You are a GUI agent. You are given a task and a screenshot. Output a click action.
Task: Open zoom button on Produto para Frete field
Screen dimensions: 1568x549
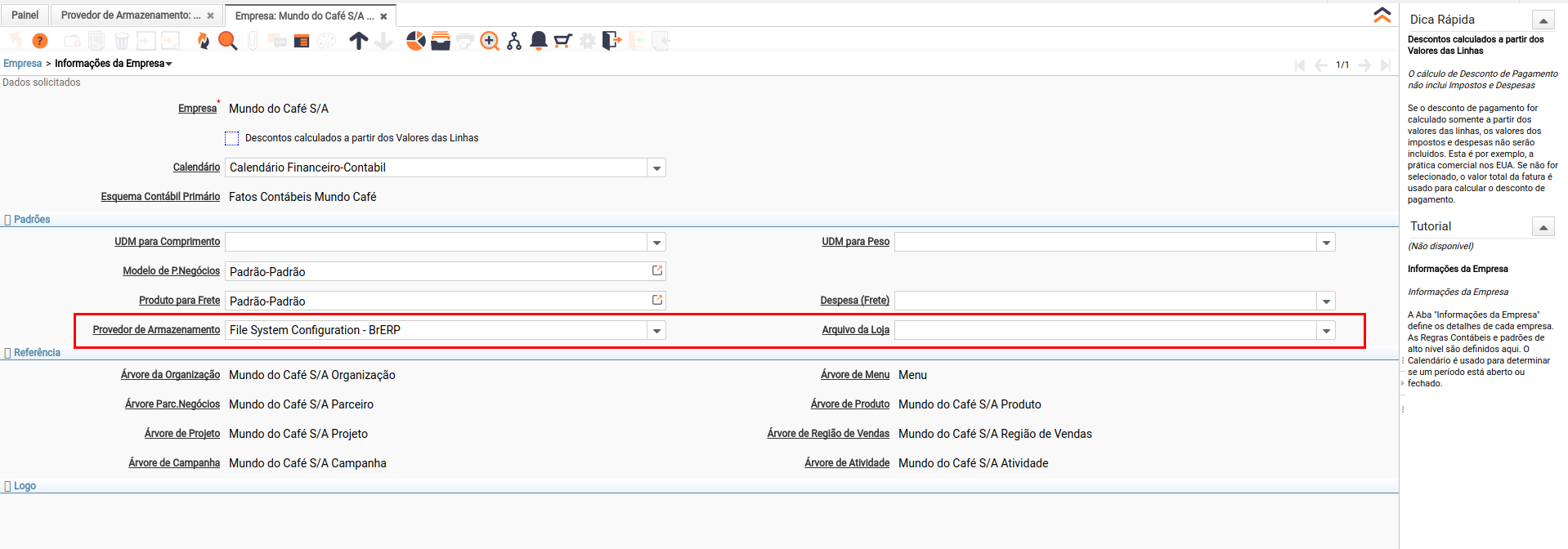(657, 300)
